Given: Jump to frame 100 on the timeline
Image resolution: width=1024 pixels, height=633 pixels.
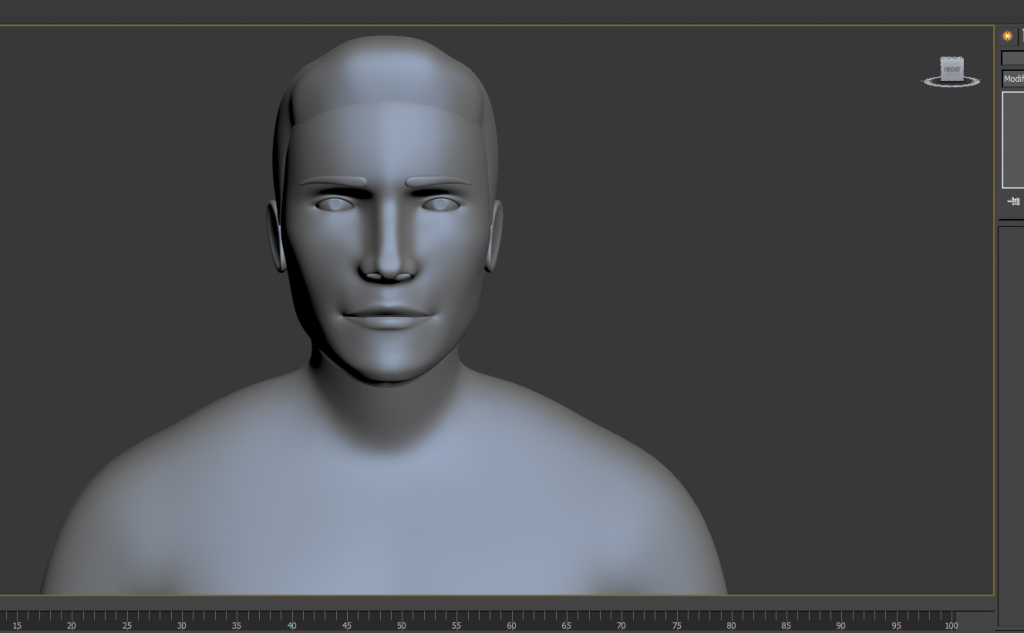Looking at the screenshot, I should coord(950,619).
